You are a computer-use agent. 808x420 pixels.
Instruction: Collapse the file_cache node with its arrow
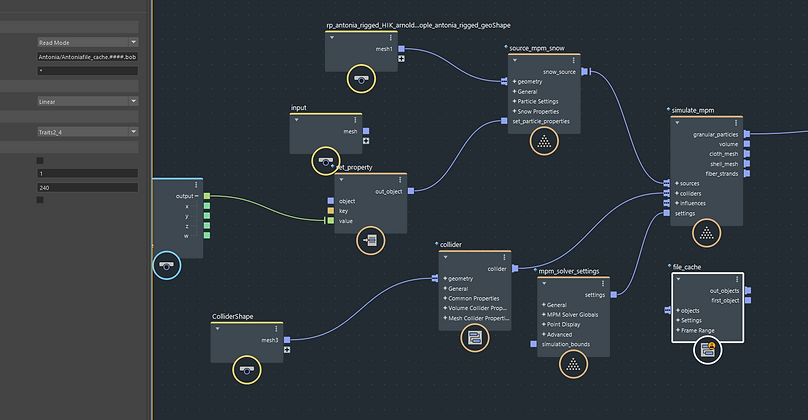678,279
